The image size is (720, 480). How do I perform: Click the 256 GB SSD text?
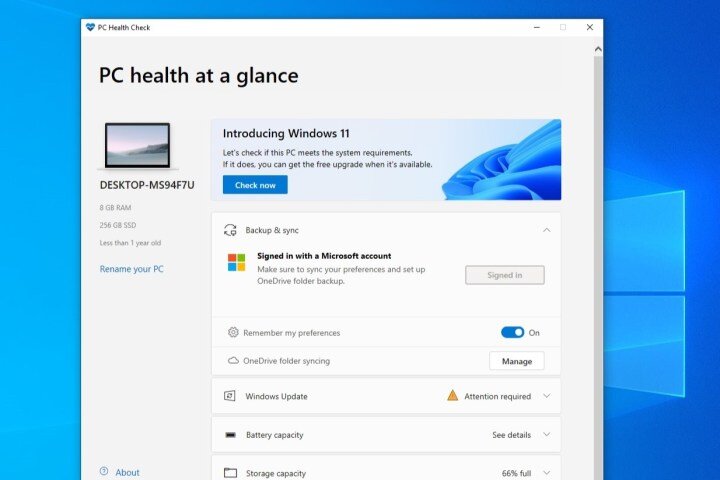118,225
